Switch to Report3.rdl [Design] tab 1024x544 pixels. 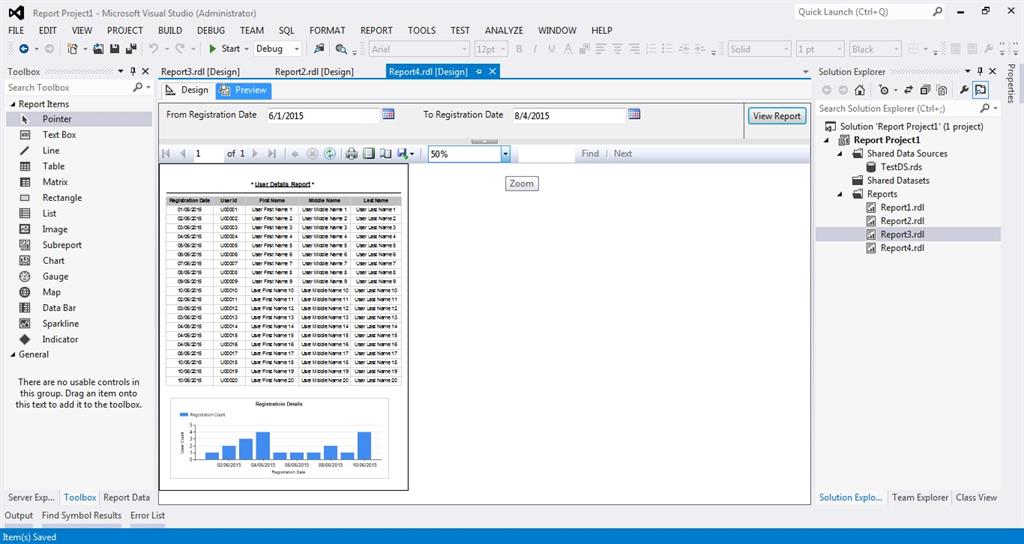[x=200, y=72]
